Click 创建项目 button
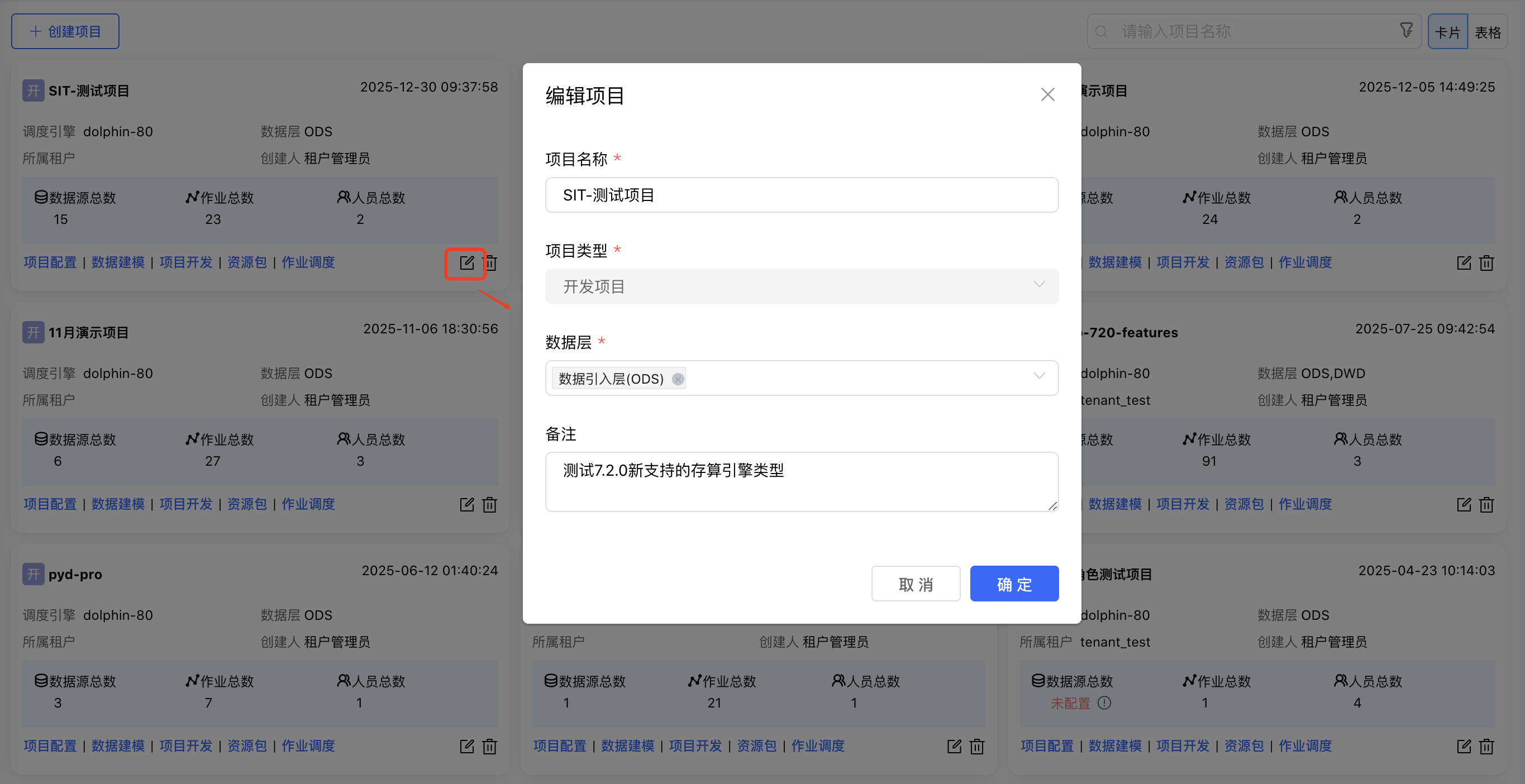The image size is (1525, 784). click(x=65, y=31)
